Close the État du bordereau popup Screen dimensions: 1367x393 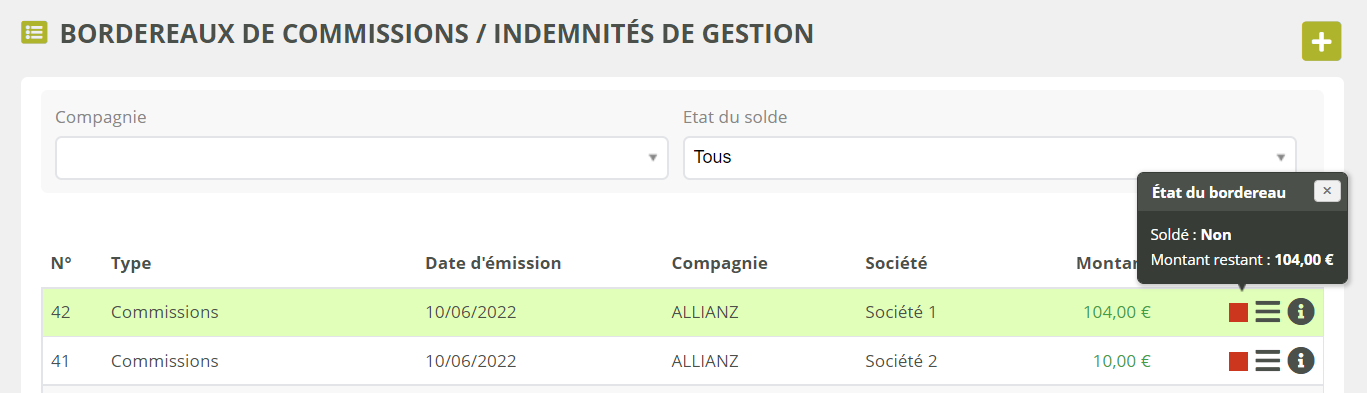click(1327, 191)
